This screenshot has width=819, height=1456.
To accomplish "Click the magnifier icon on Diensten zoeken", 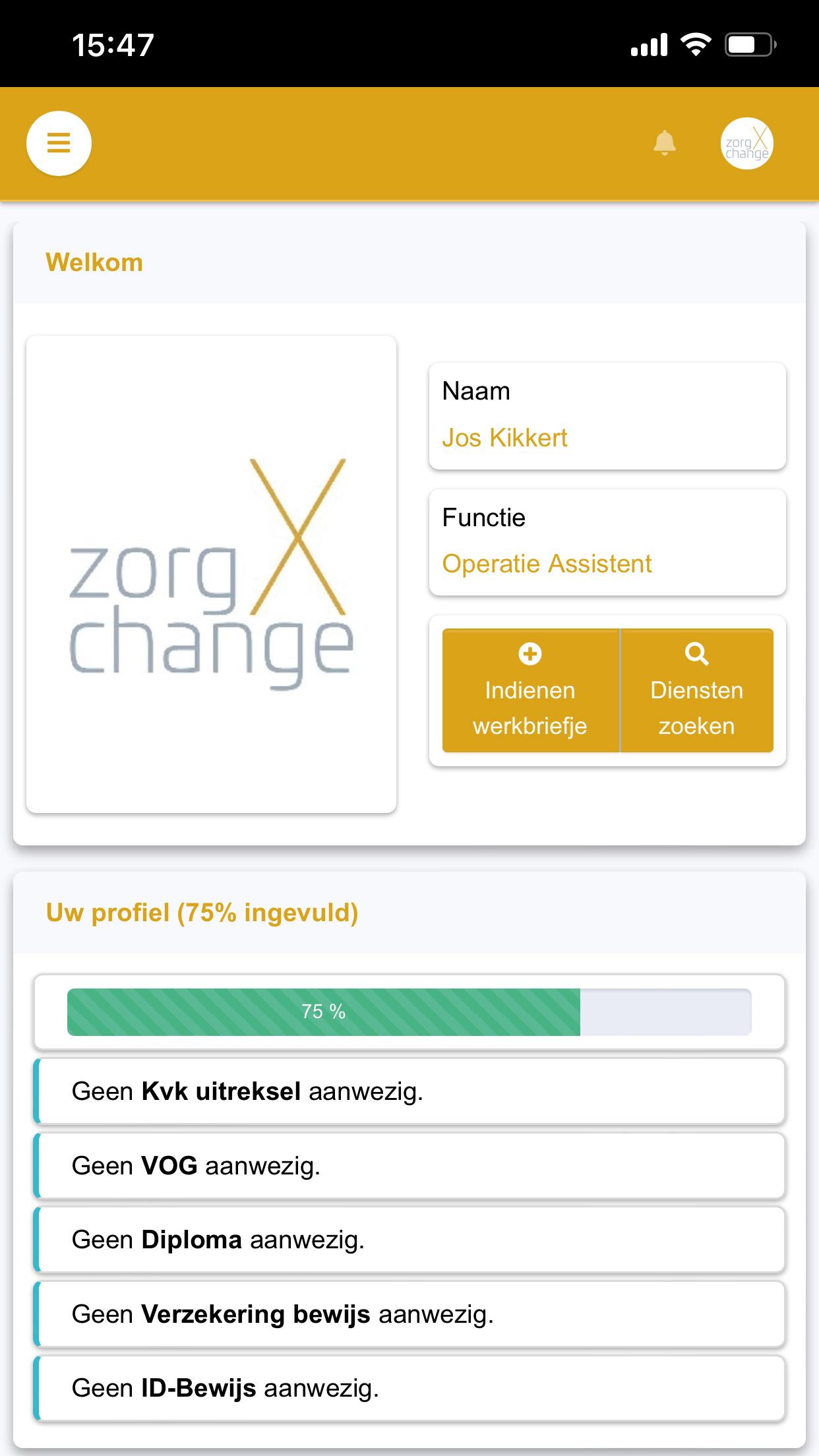I will coord(696,653).
